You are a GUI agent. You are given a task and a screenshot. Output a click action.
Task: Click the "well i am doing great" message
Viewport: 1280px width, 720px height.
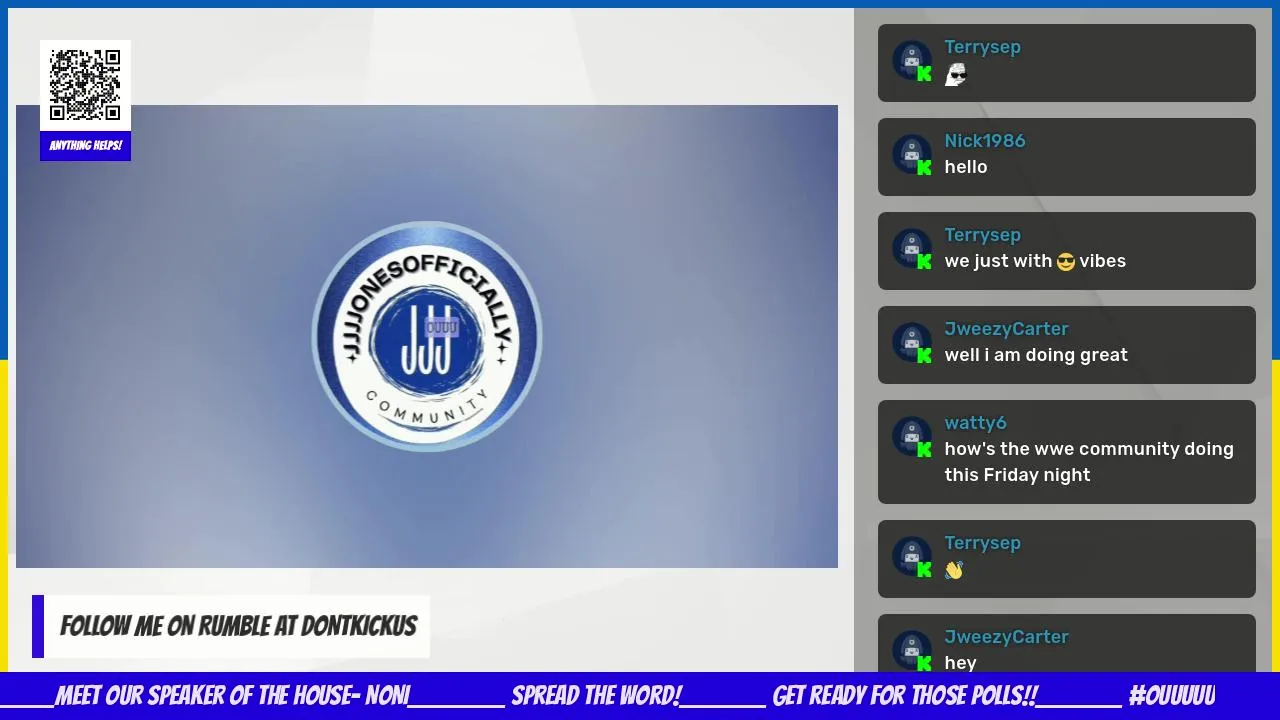coord(1036,355)
